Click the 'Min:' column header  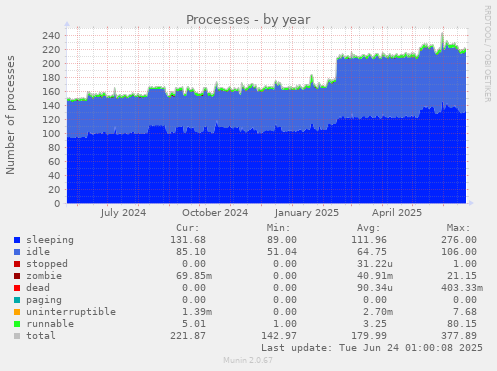[278, 228]
